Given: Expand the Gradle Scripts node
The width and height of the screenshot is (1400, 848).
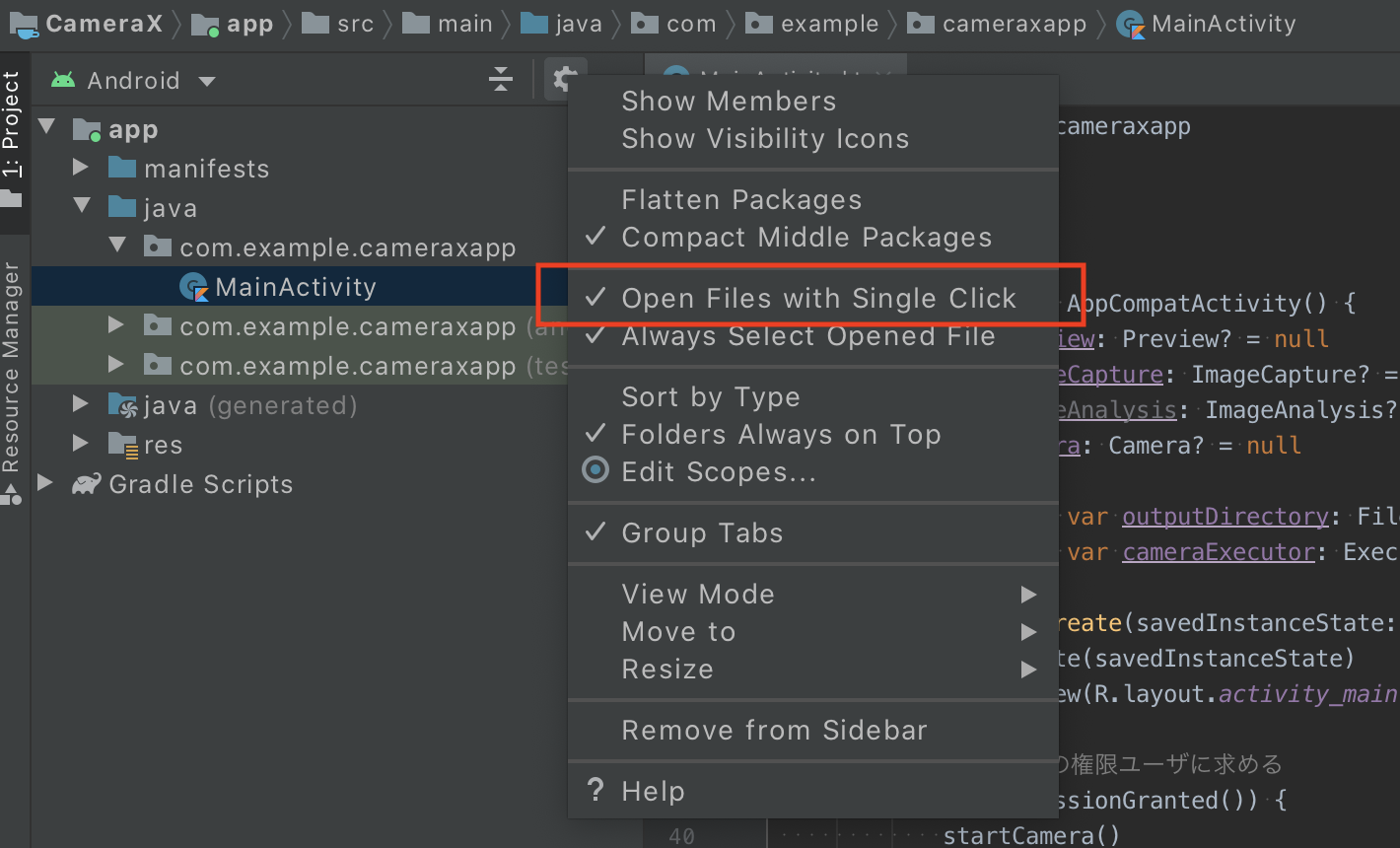Looking at the screenshot, I should [x=44, y=483].
